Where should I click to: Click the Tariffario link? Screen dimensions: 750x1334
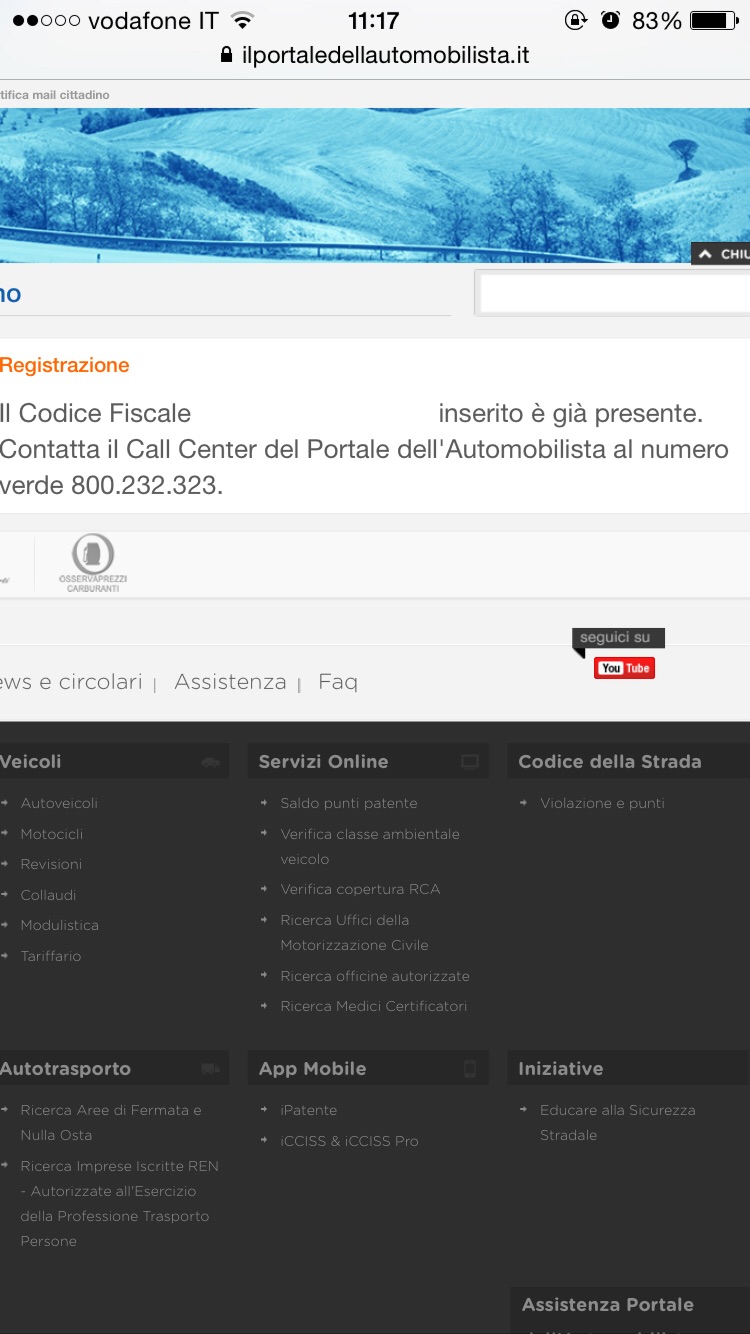point(51,956)
